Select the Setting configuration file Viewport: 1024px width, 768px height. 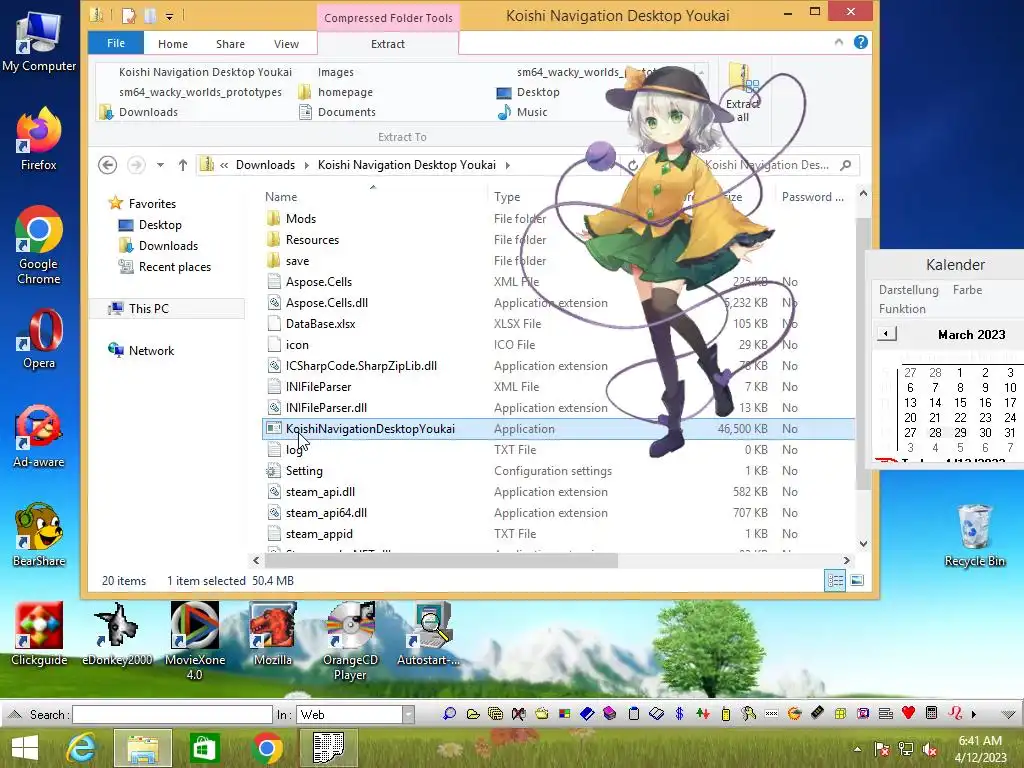tap(304, 471)
